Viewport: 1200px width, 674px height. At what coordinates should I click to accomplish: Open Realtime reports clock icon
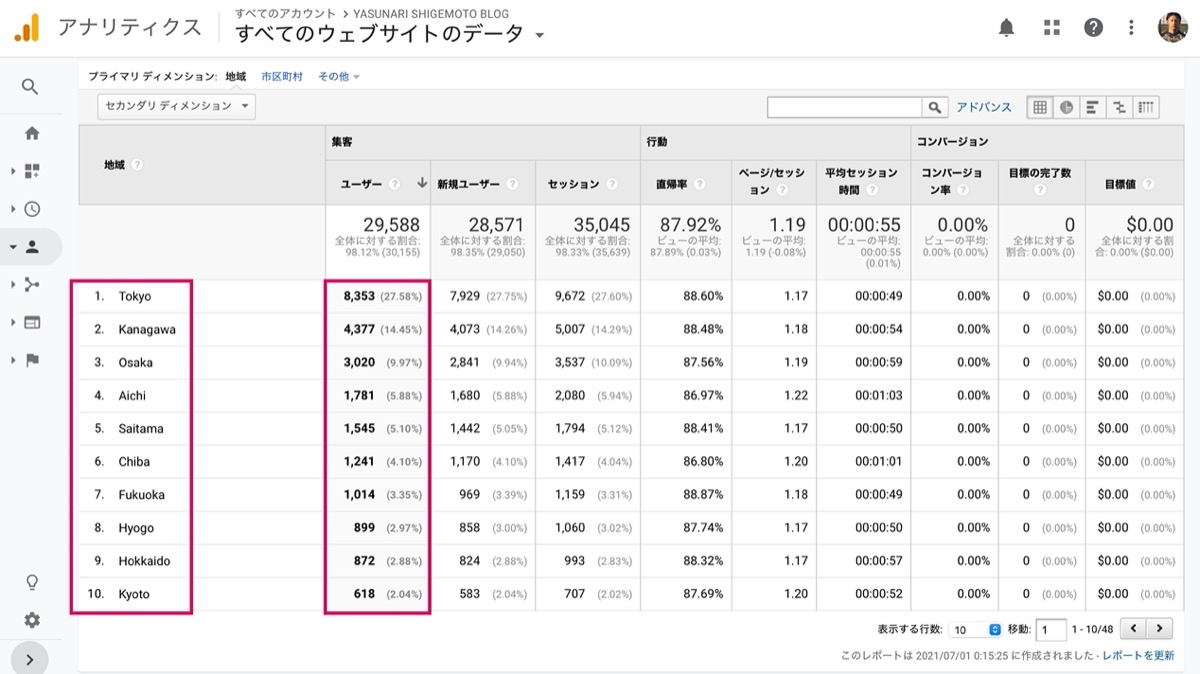click(x=32, y=209)
